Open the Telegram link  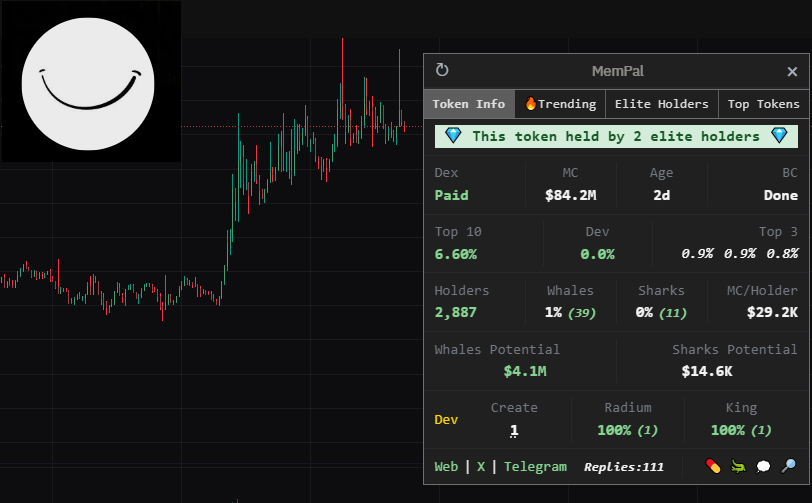point(535,467)
